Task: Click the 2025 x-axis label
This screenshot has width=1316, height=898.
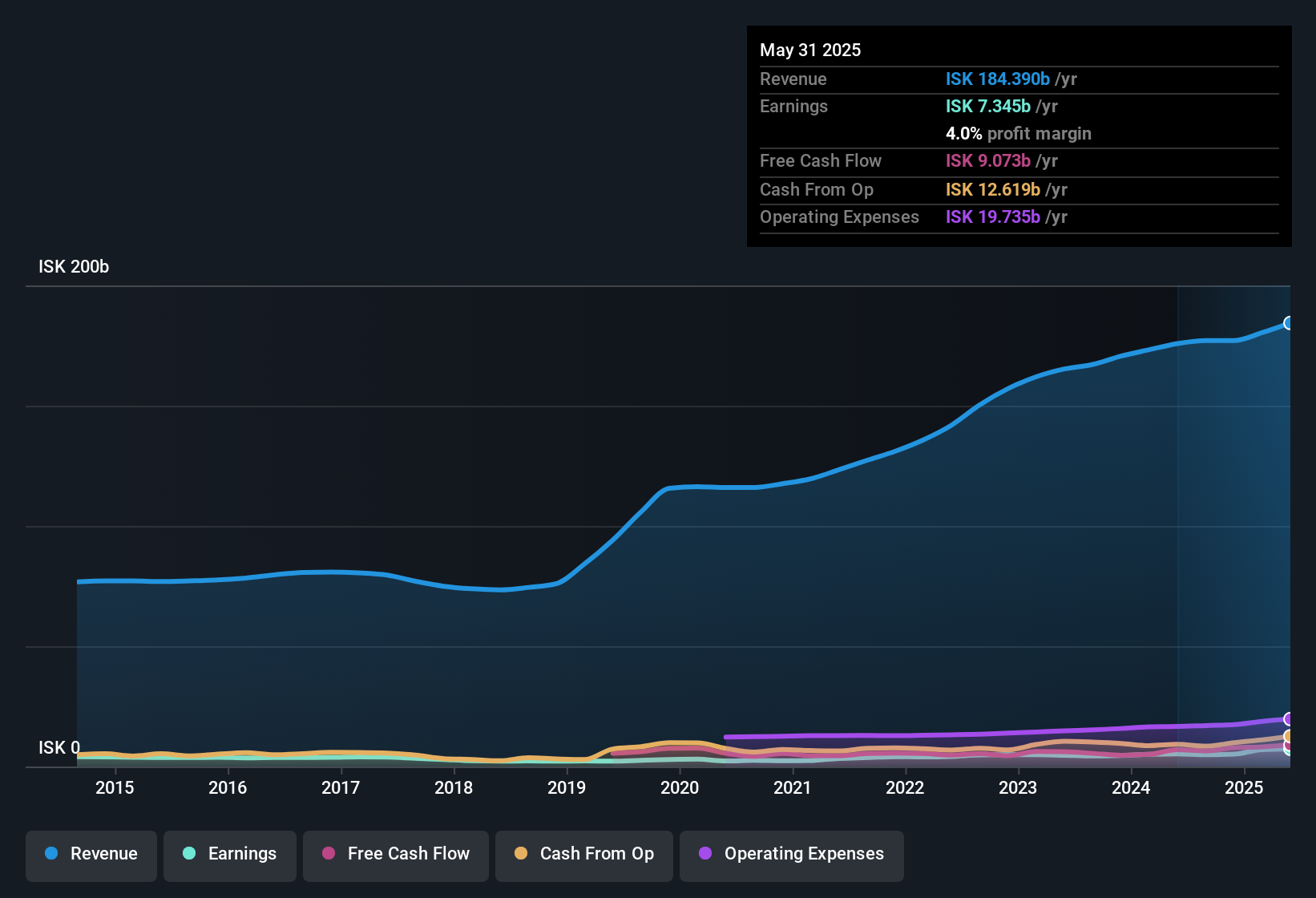Action: [x=1244, y=787]
